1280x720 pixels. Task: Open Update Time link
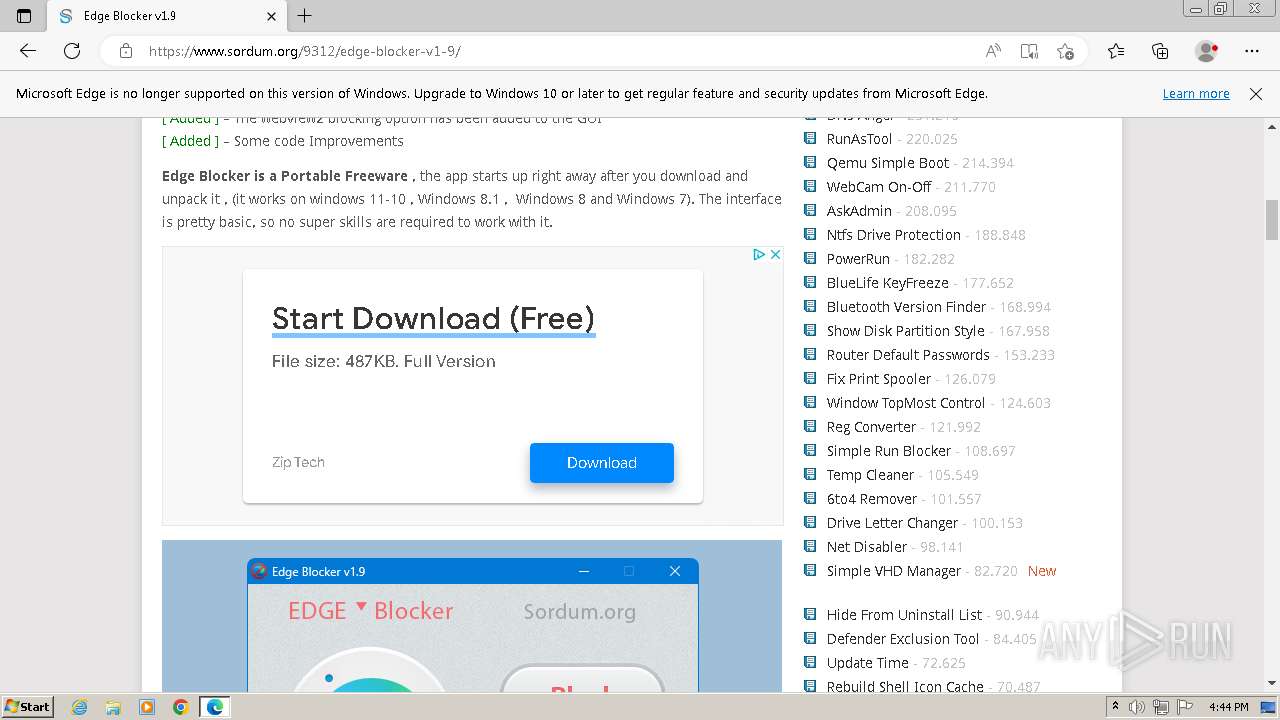(x=868, y=663)
